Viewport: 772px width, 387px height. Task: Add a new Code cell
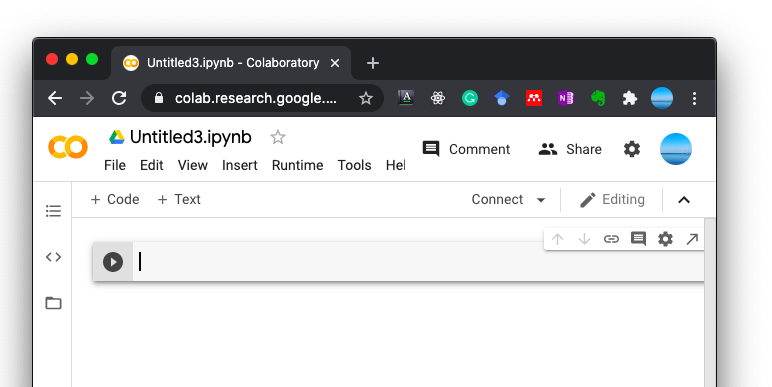115,199
